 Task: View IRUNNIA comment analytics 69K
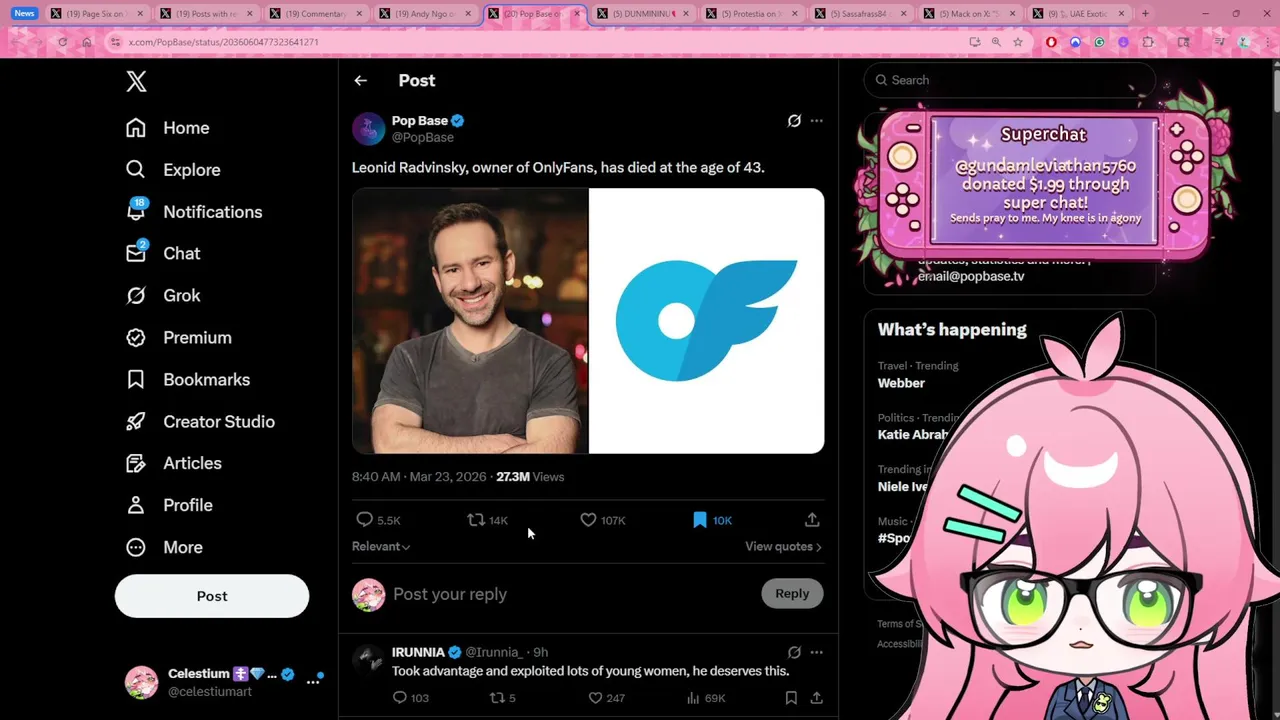tap(706, 698)
